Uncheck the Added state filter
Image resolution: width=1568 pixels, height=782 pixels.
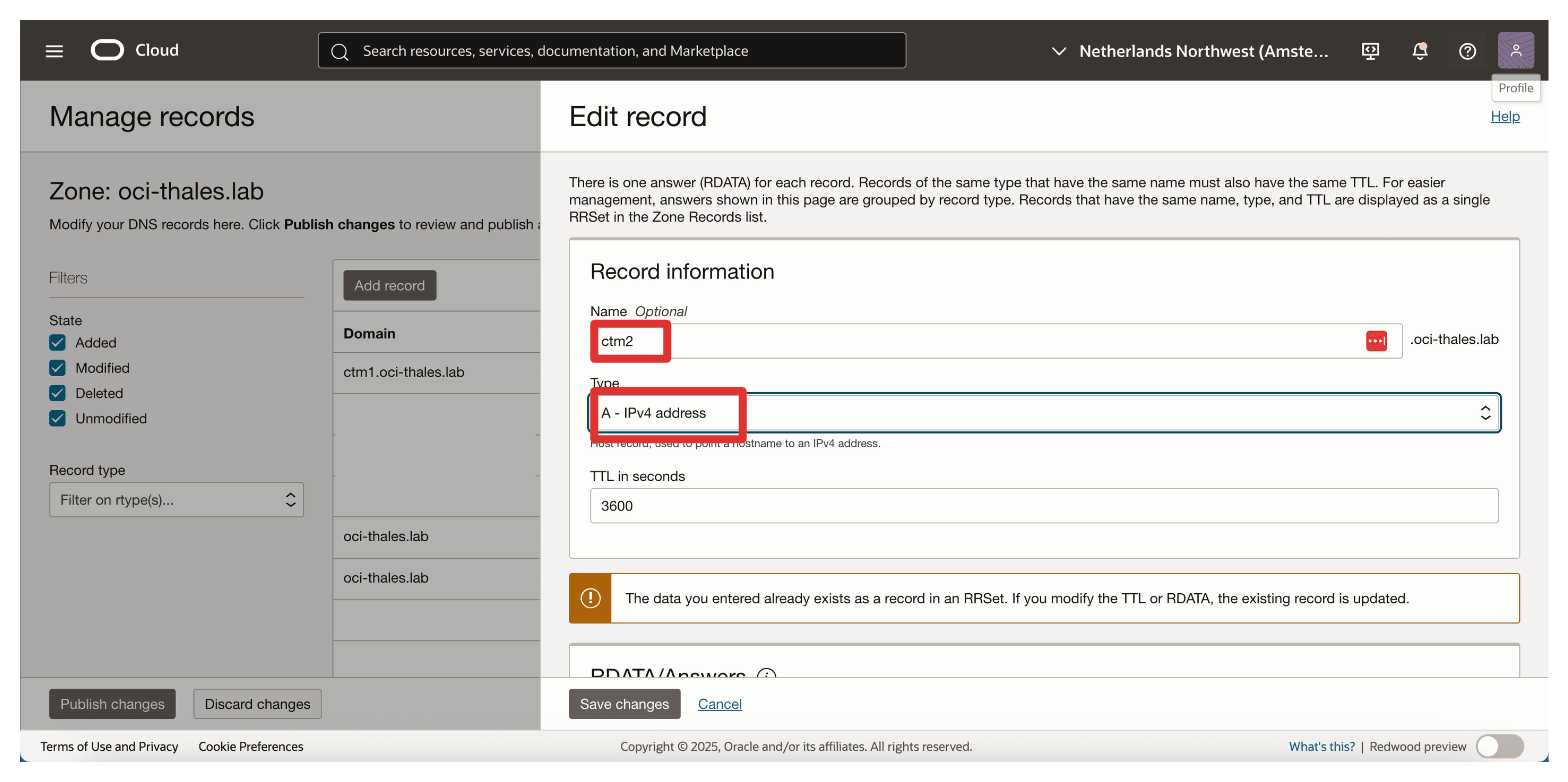(57, 342)
